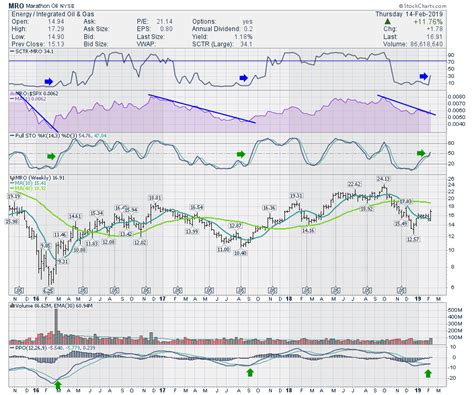The height and width of the screenshot is (395, 474).
Task: Click the Open value 14.94
Action: click(56, 22)
